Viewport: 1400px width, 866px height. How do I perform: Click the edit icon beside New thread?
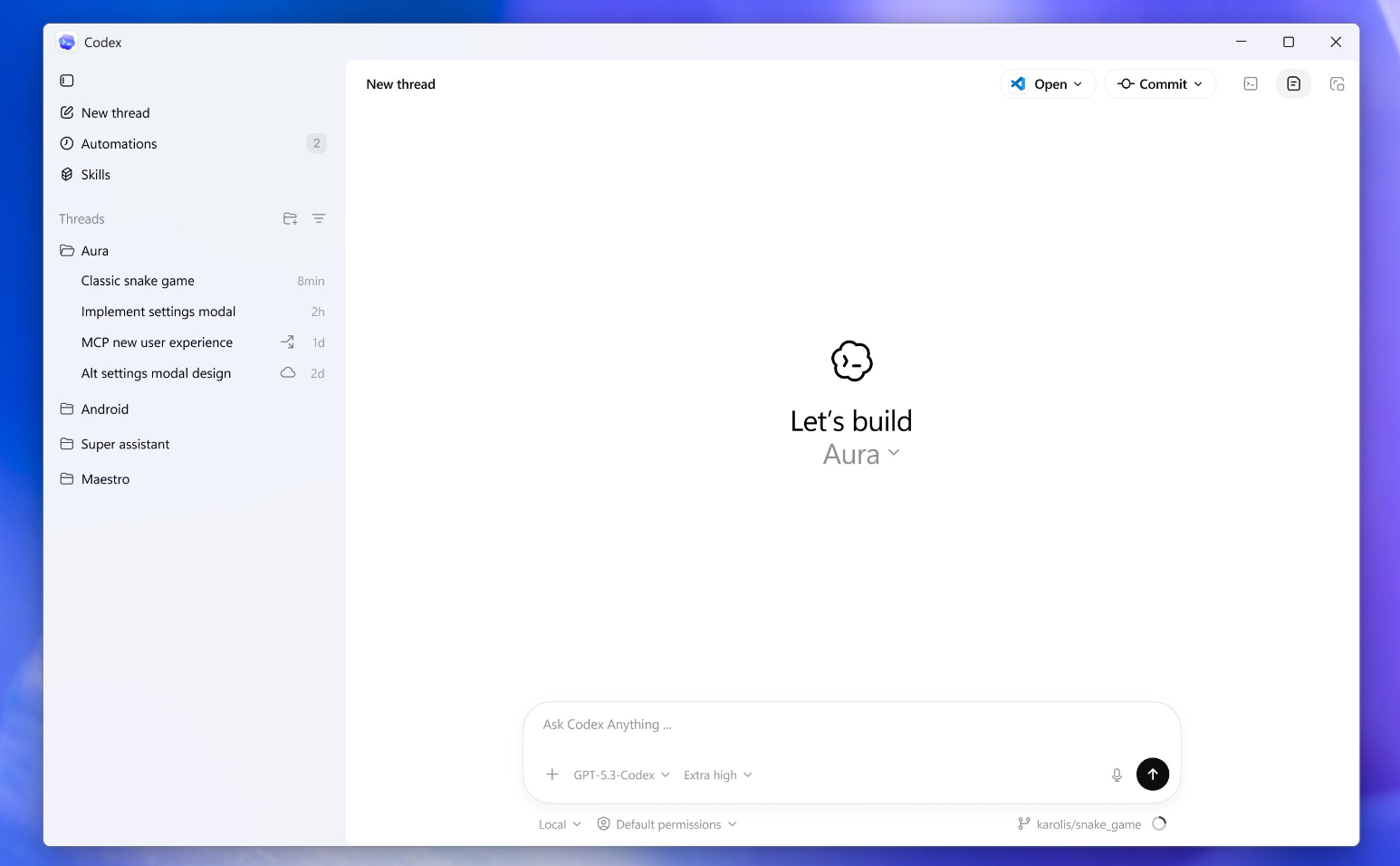pos(67,112)
